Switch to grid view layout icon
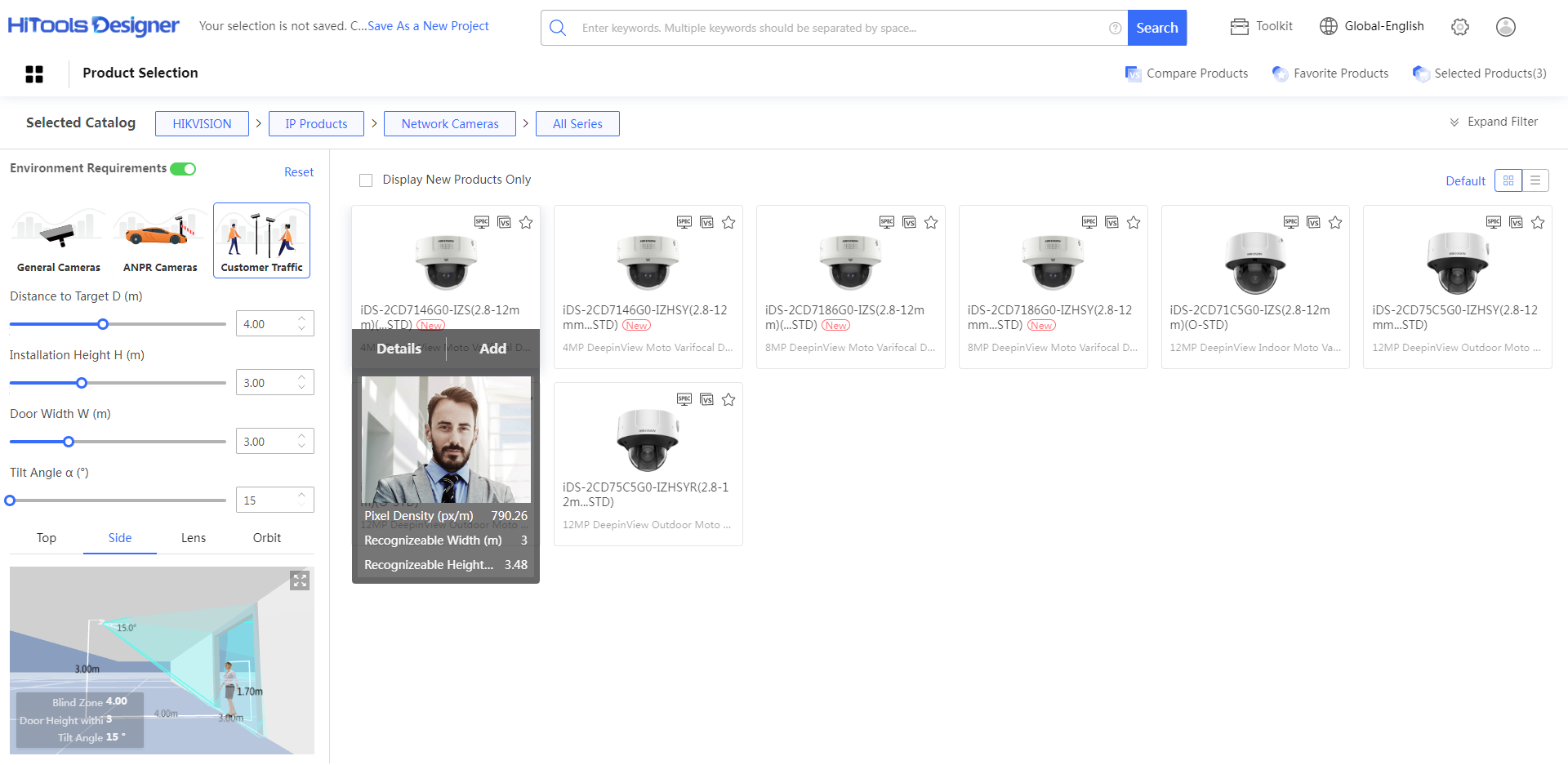The image size is (1568, 765). pyautogui.click(x=1508, y=180)
